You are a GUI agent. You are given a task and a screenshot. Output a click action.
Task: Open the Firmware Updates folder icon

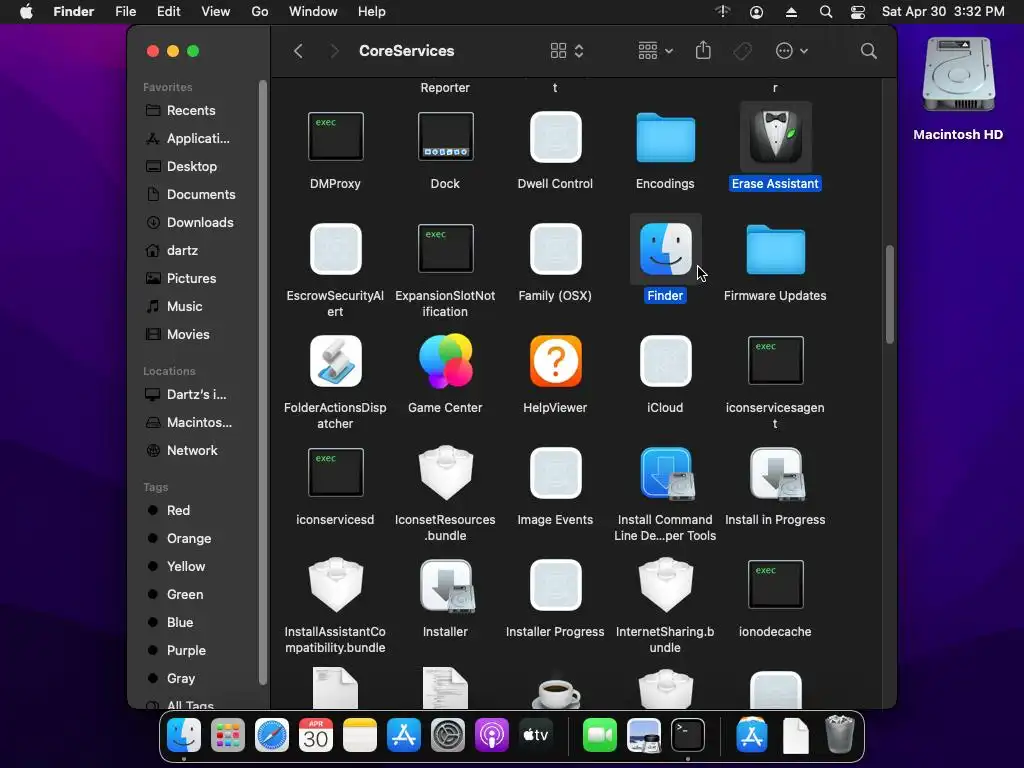point(776,249)
